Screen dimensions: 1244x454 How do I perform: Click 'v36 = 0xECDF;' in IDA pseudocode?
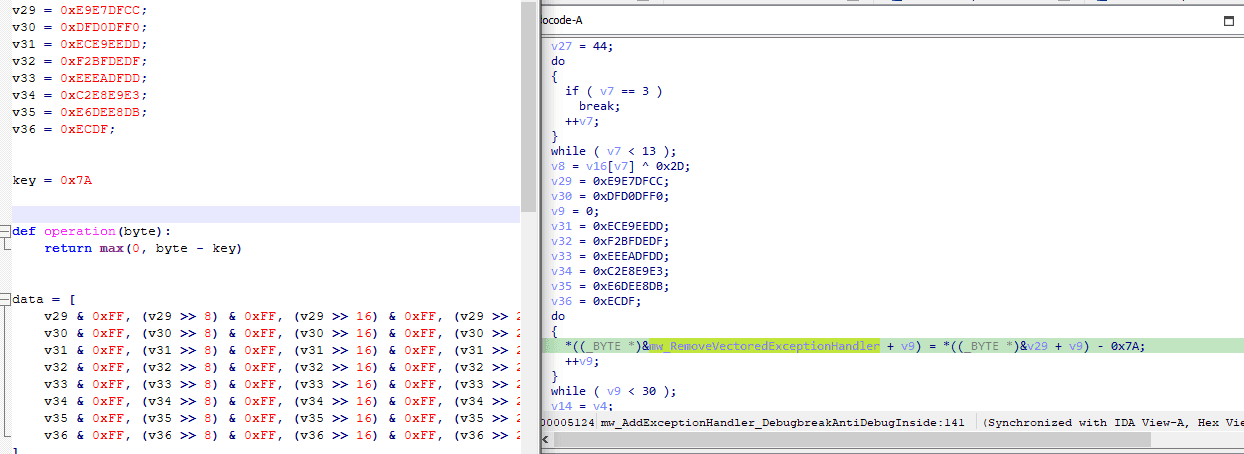point(597,301)
